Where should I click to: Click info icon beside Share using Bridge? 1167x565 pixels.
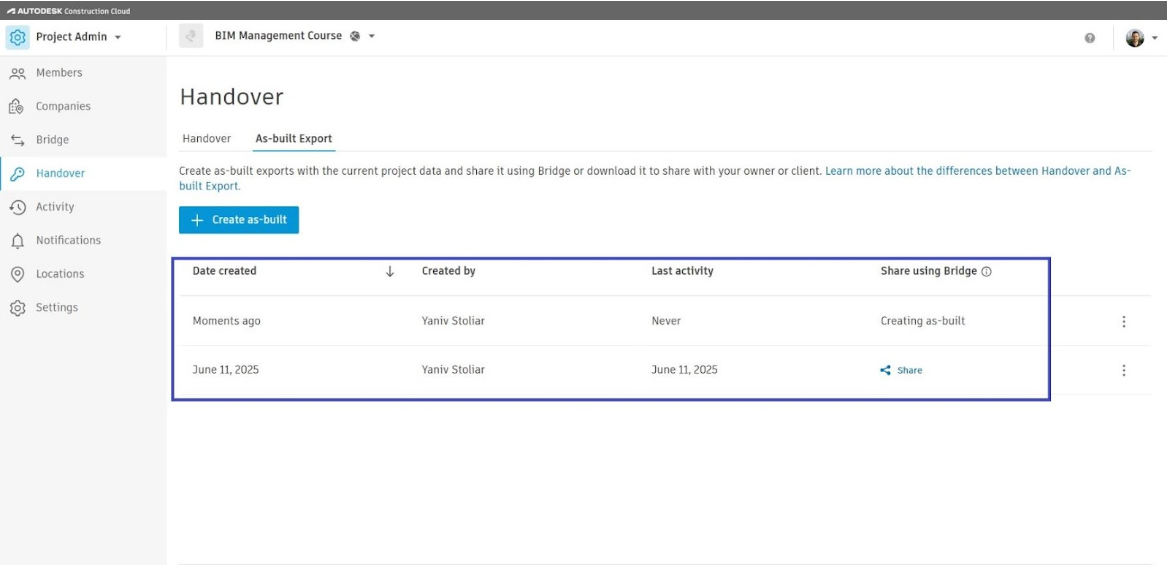[987, 272]
